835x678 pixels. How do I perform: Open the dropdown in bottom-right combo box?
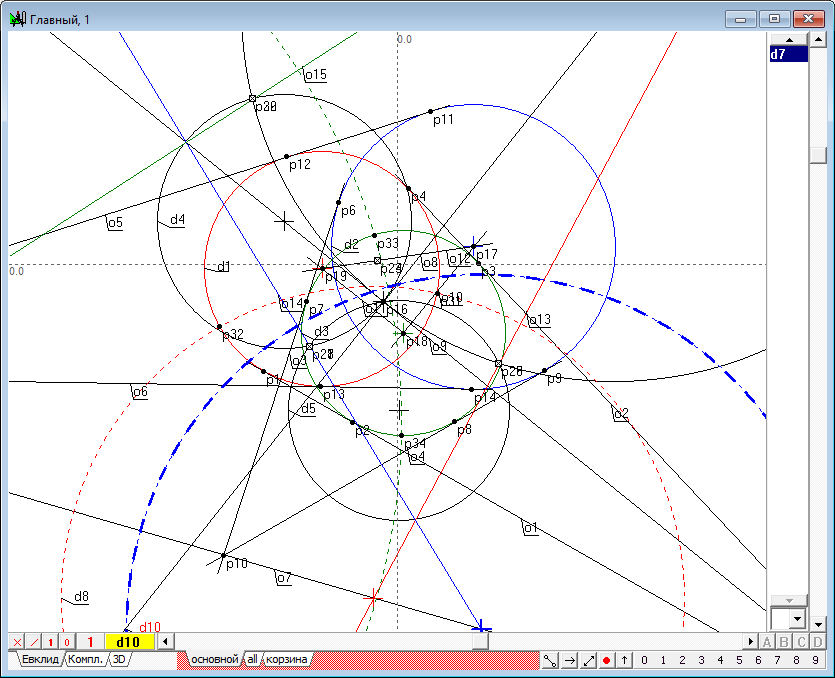(x=797, y=619)
